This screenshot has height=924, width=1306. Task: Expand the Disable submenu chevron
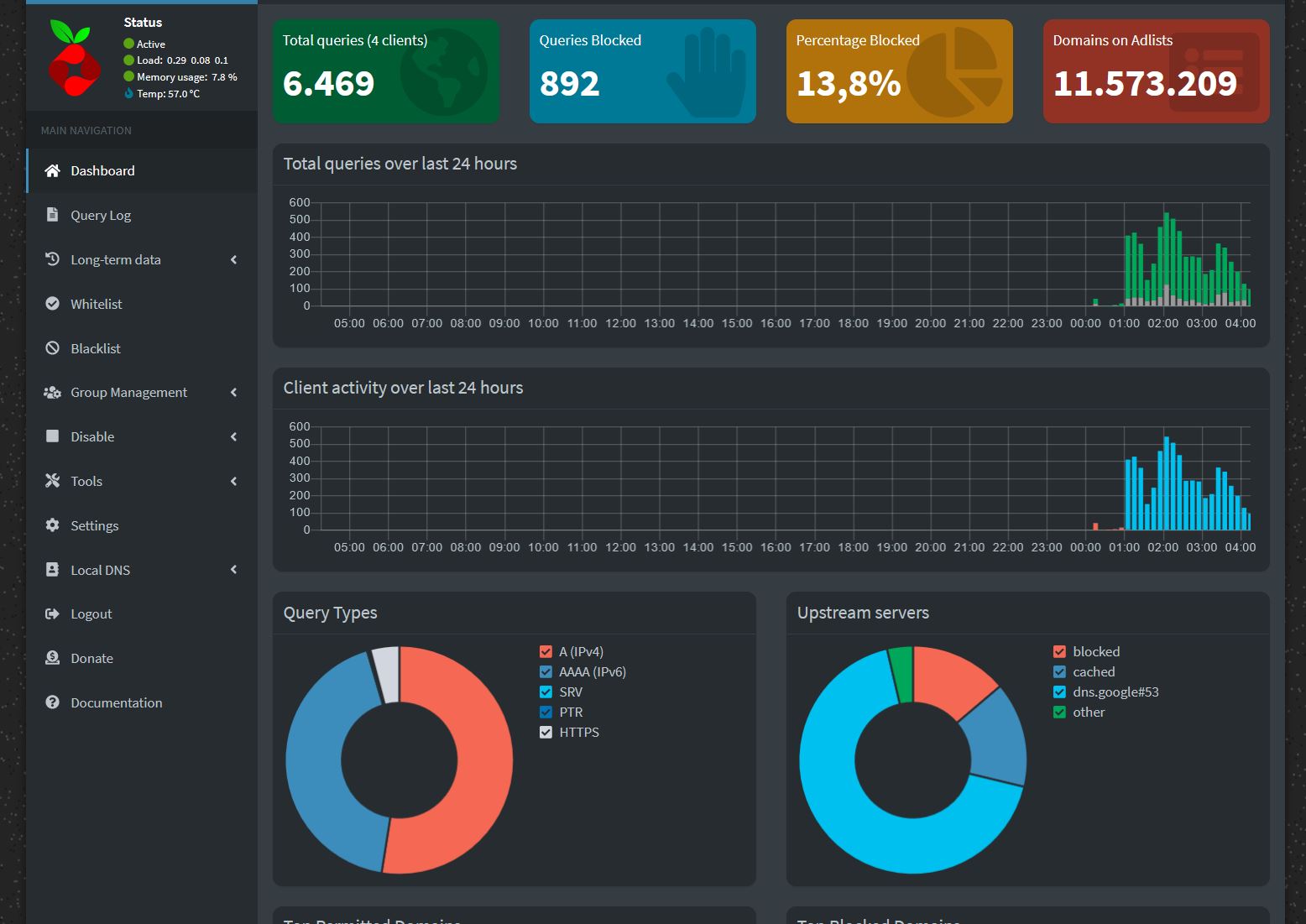coord(234,436)
